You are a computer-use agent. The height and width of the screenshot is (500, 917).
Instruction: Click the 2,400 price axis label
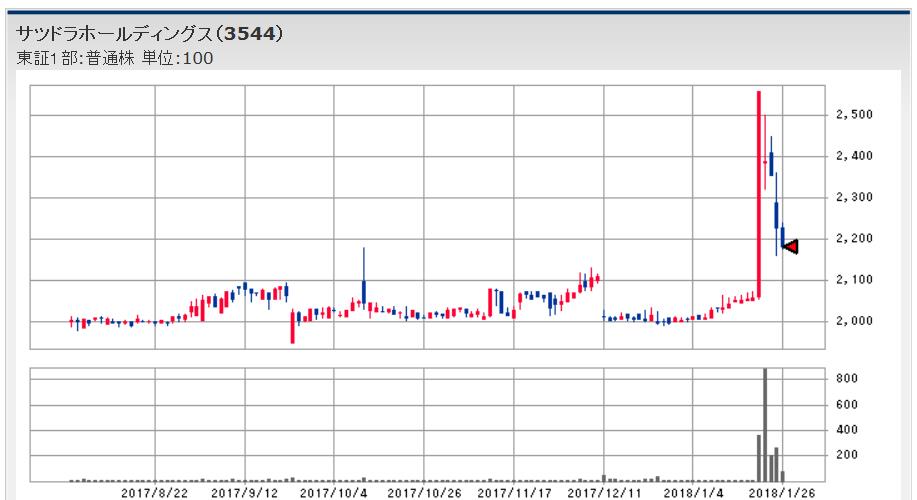click(x=854, y=156)
